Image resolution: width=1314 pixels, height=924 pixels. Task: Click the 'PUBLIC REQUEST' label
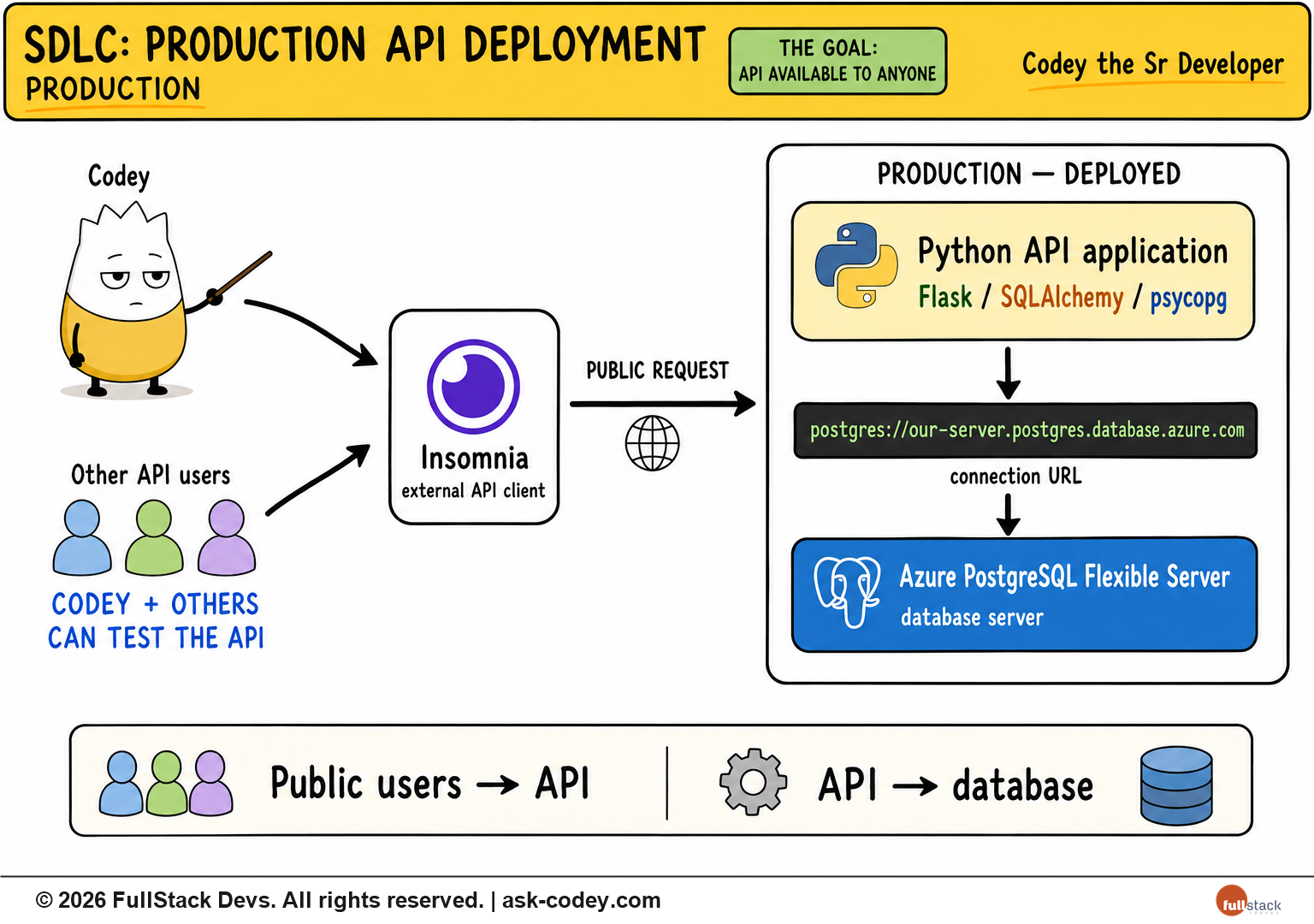(x=657, y=370)
